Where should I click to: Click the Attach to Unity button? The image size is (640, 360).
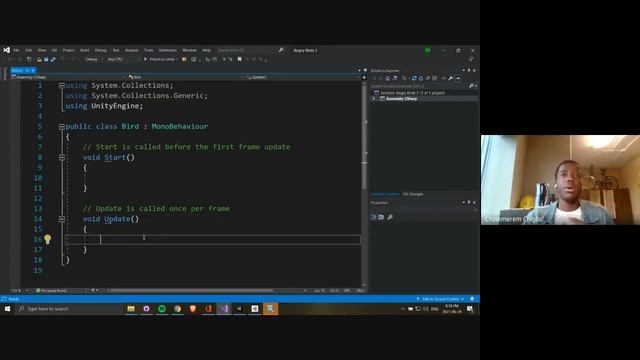tap(160, 60)
